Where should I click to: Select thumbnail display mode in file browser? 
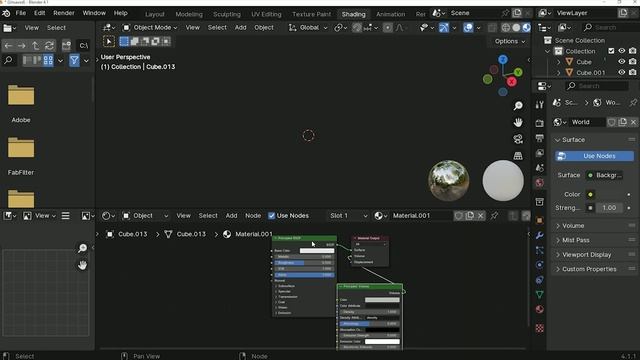pyautogui.click(x=48, y=60)
